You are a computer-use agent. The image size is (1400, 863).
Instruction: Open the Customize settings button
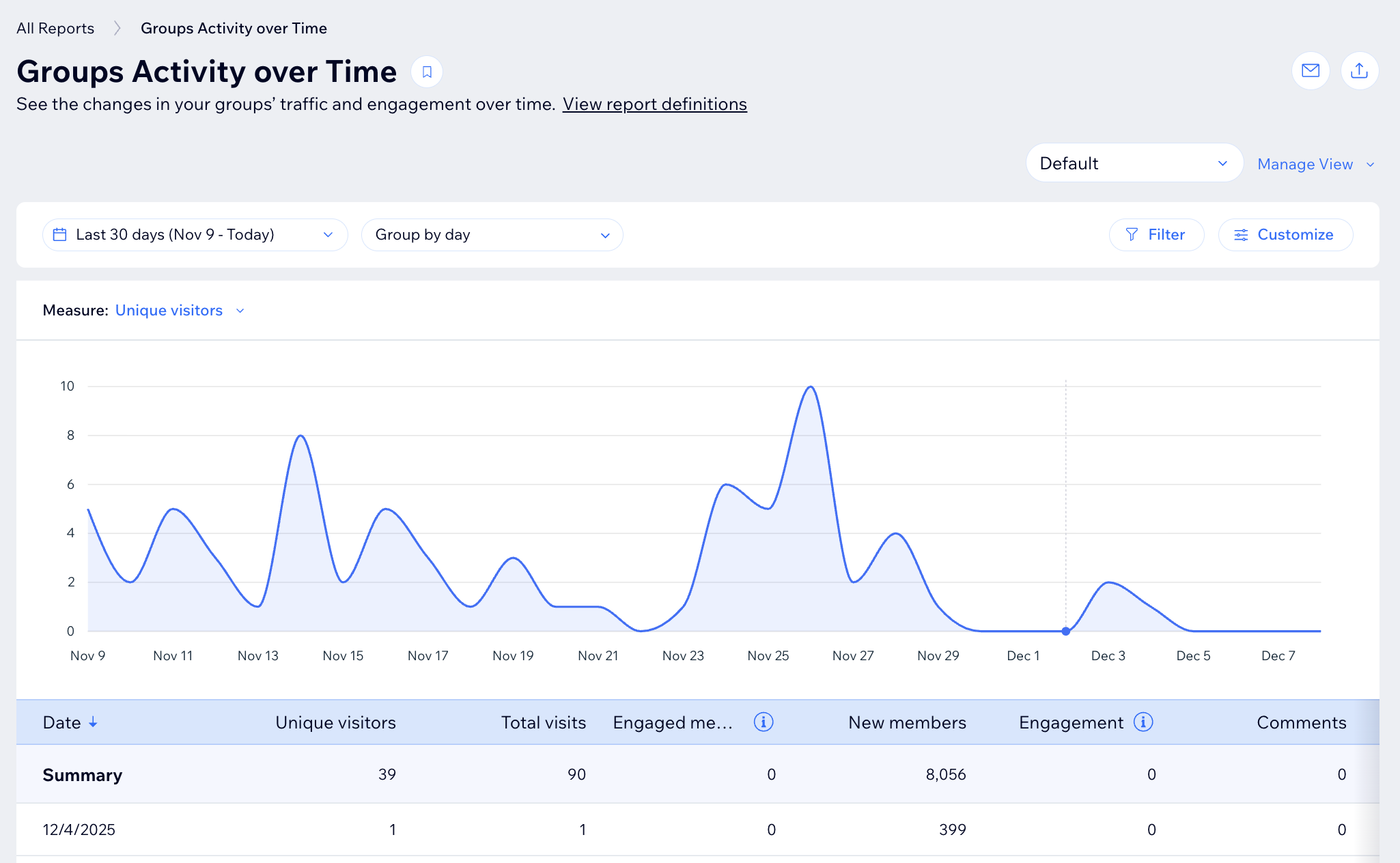1285,235
